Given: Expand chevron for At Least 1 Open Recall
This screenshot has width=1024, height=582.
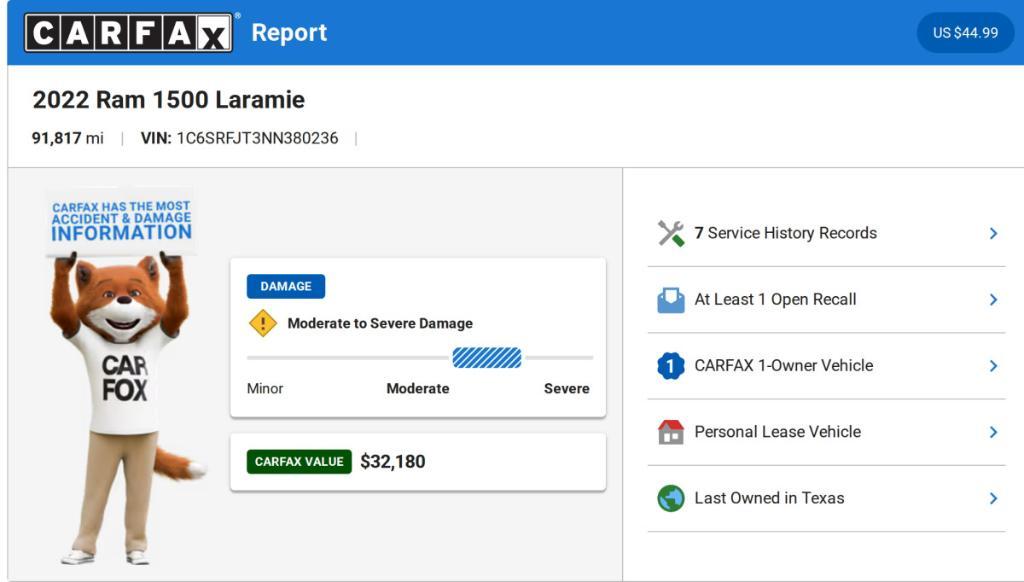Looking at the screenshot, I should tap(993, 300).
